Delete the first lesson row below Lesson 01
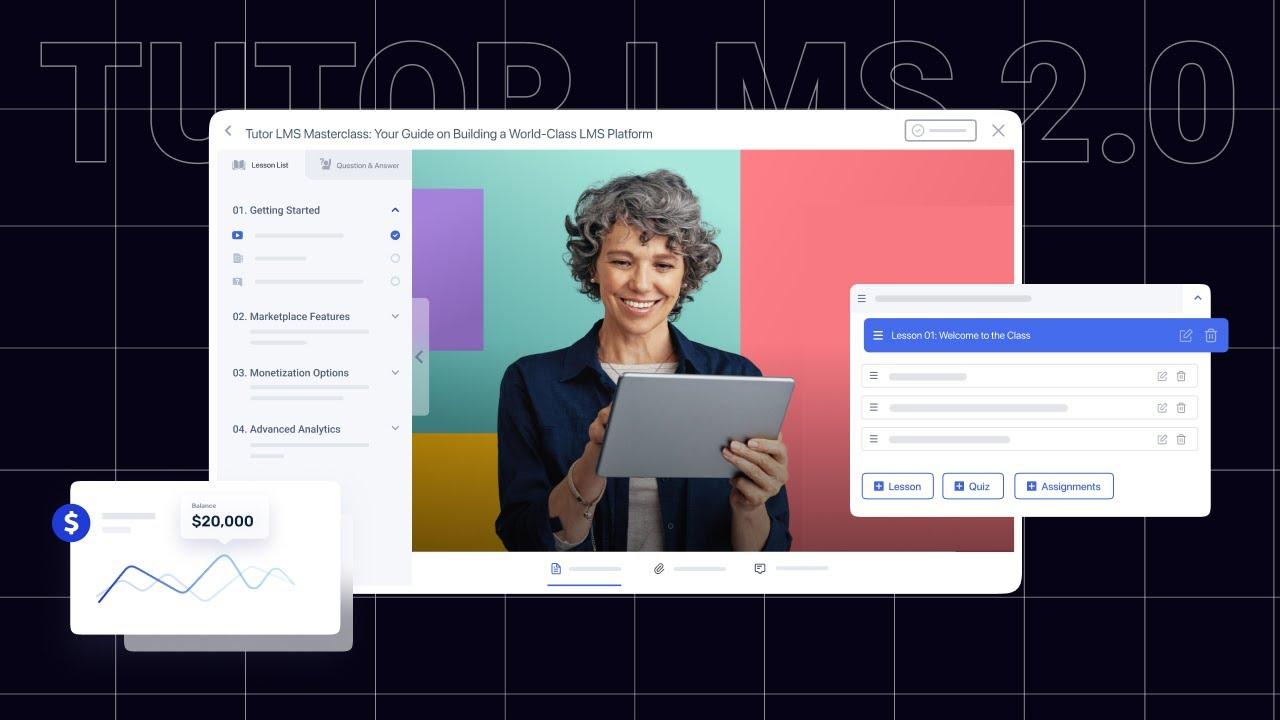1280x720 pixels. [1181, 377]
